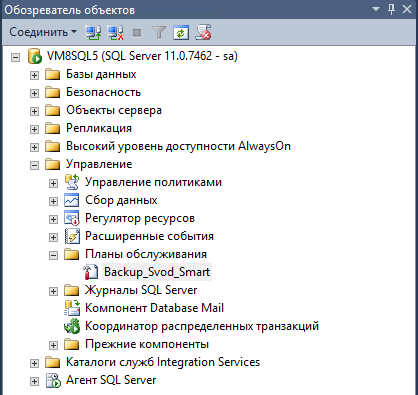Select Расширенные события item
Viewport: 418px width, 395px height.
(x=149, y=236)
